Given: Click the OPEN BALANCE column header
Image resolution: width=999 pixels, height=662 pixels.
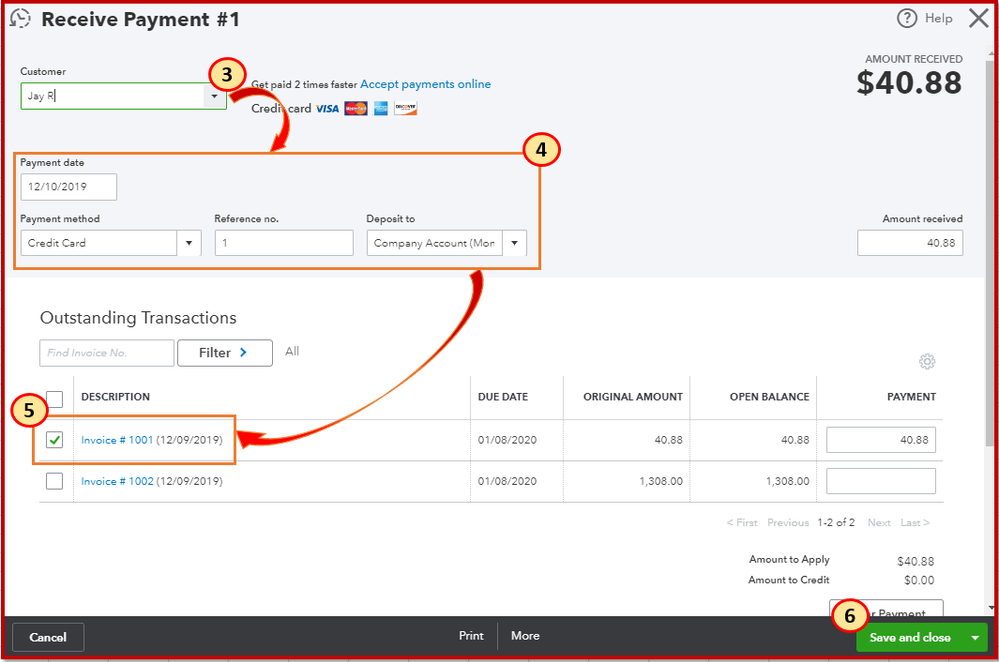Looking at the screenshot, I should coord(769,397).
